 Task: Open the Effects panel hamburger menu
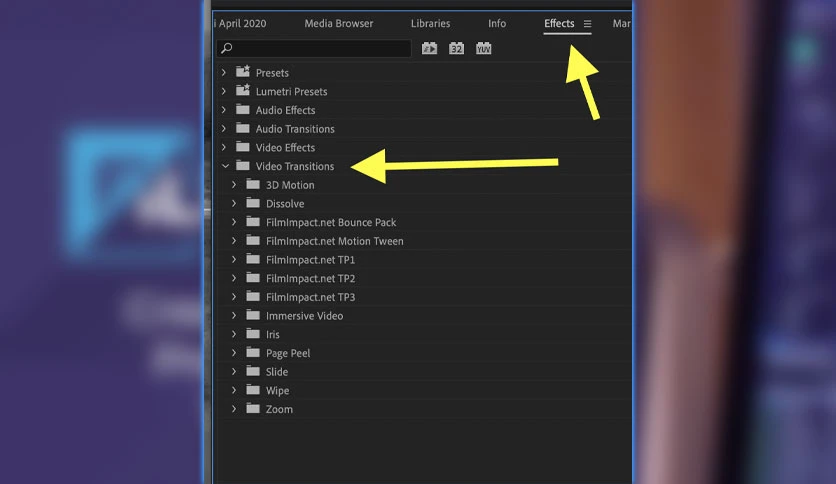(x=587, y=23)
